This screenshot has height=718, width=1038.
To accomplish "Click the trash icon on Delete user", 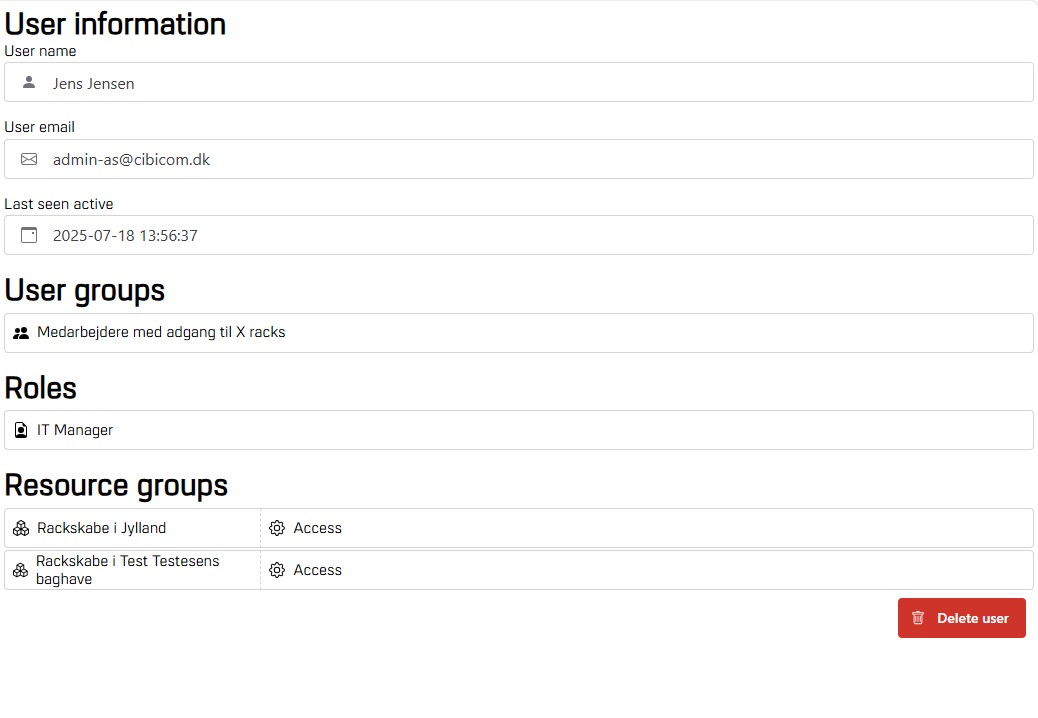I will click(x=918, y=618).
